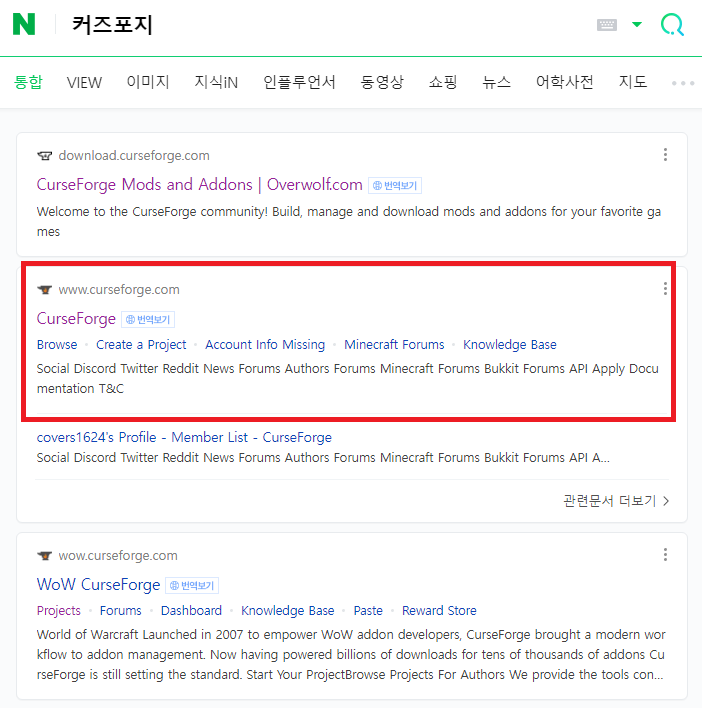Show more tabs with the ellipsis
The image size is (702, 708).
coord(683,83)
